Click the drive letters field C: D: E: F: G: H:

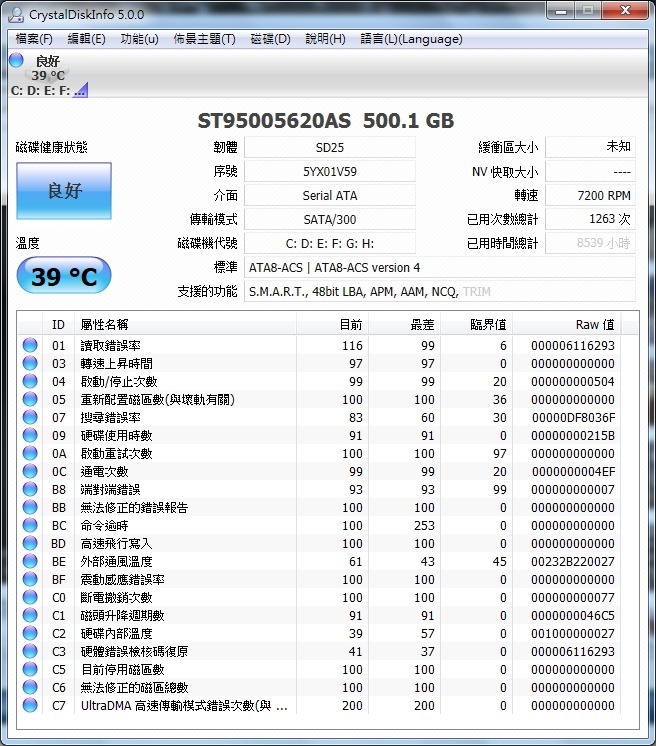tap(330, 243)
